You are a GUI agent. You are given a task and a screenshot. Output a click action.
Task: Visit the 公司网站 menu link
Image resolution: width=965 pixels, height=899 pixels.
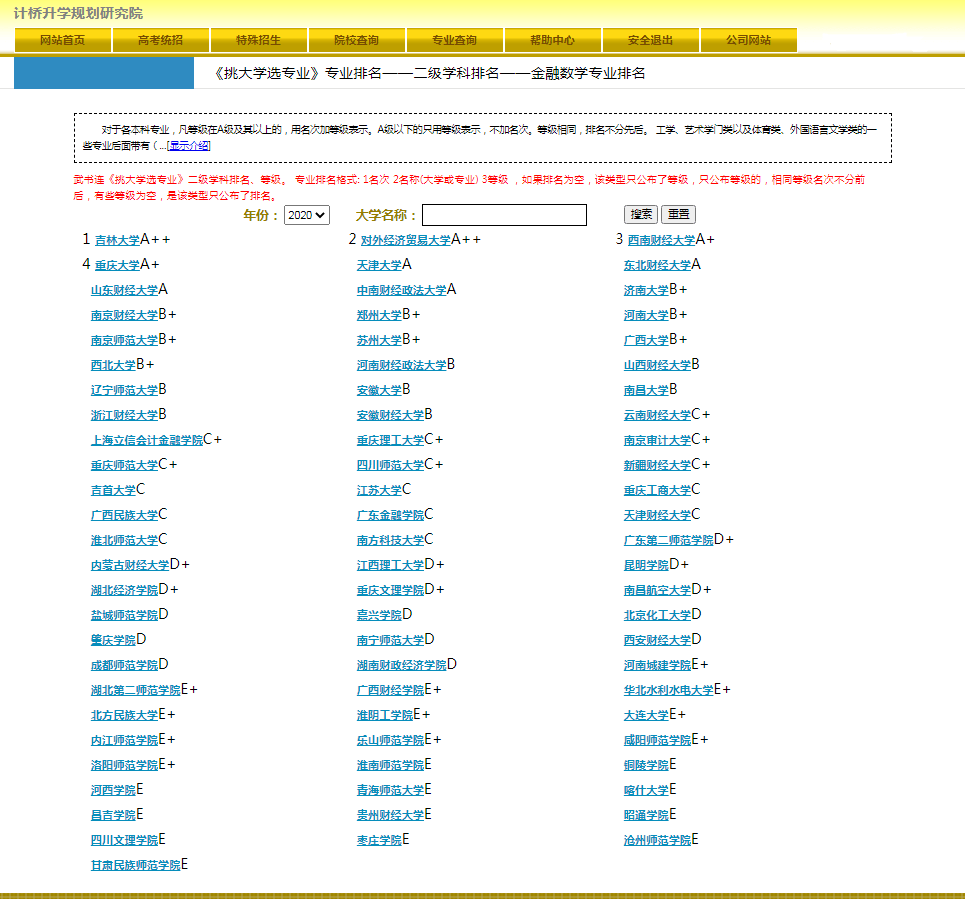click(x=748, y=40)
